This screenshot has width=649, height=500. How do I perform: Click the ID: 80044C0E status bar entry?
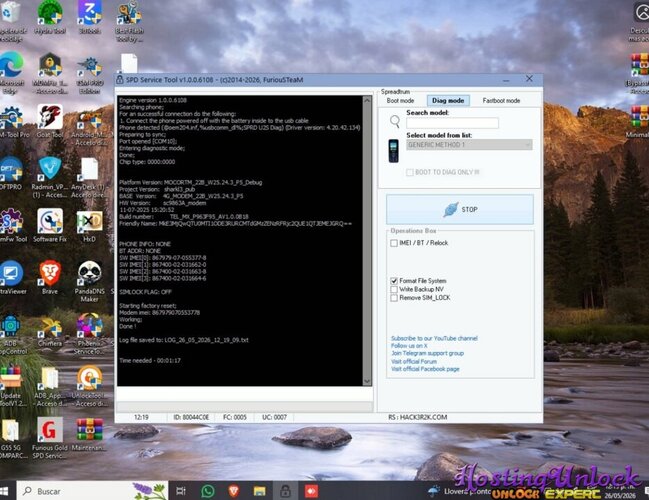click(x=191, y=417)
